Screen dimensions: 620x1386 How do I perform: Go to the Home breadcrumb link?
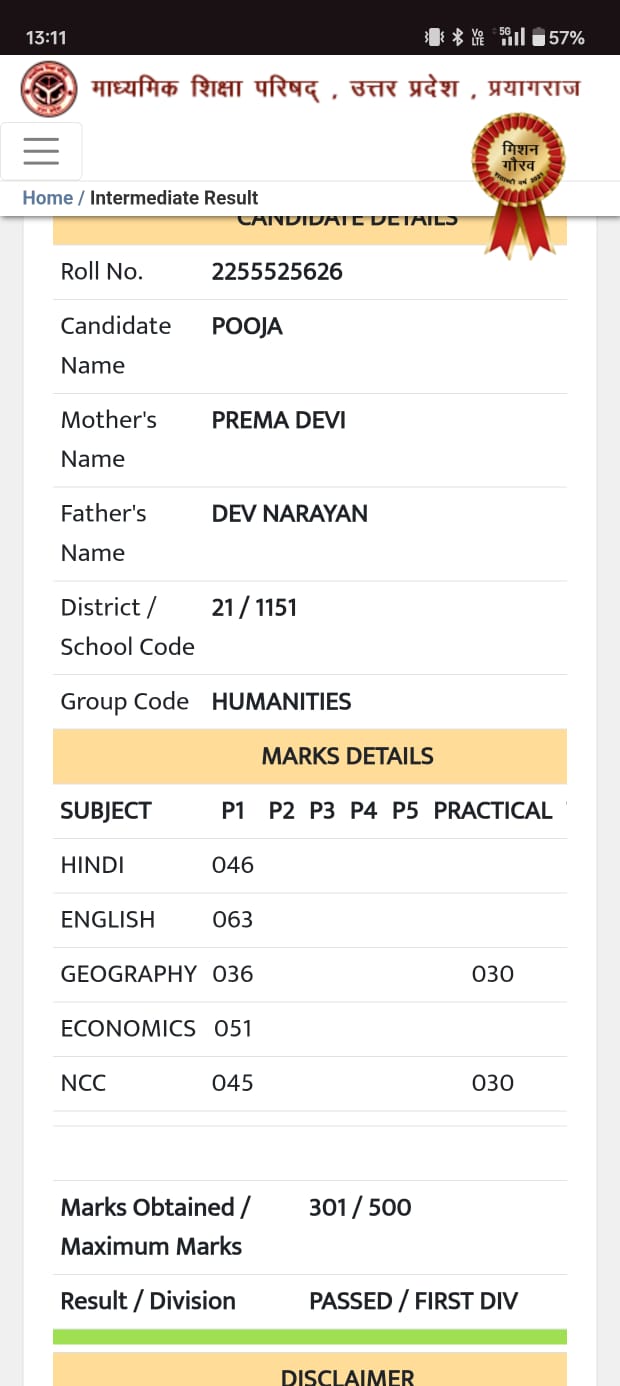coord(48,198)
